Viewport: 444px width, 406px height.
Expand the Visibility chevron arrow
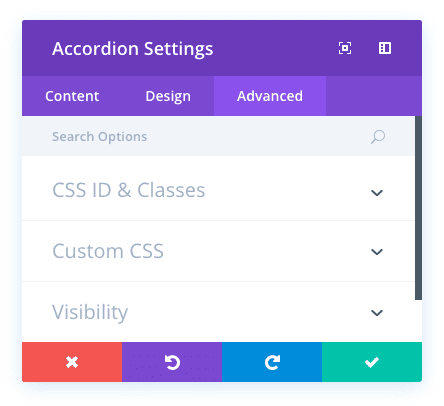coord(377,313)
